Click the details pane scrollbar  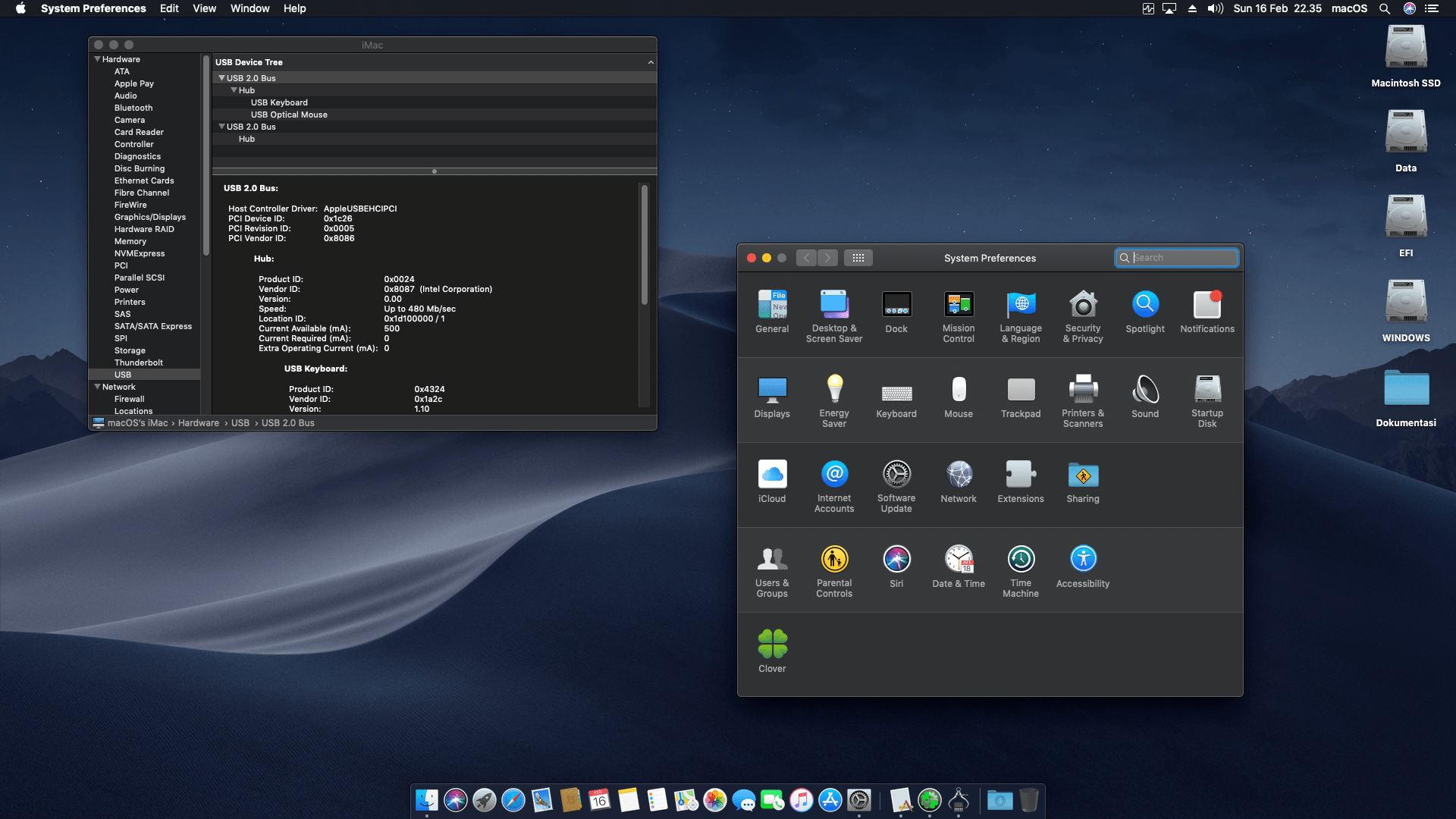pos(645,244)
